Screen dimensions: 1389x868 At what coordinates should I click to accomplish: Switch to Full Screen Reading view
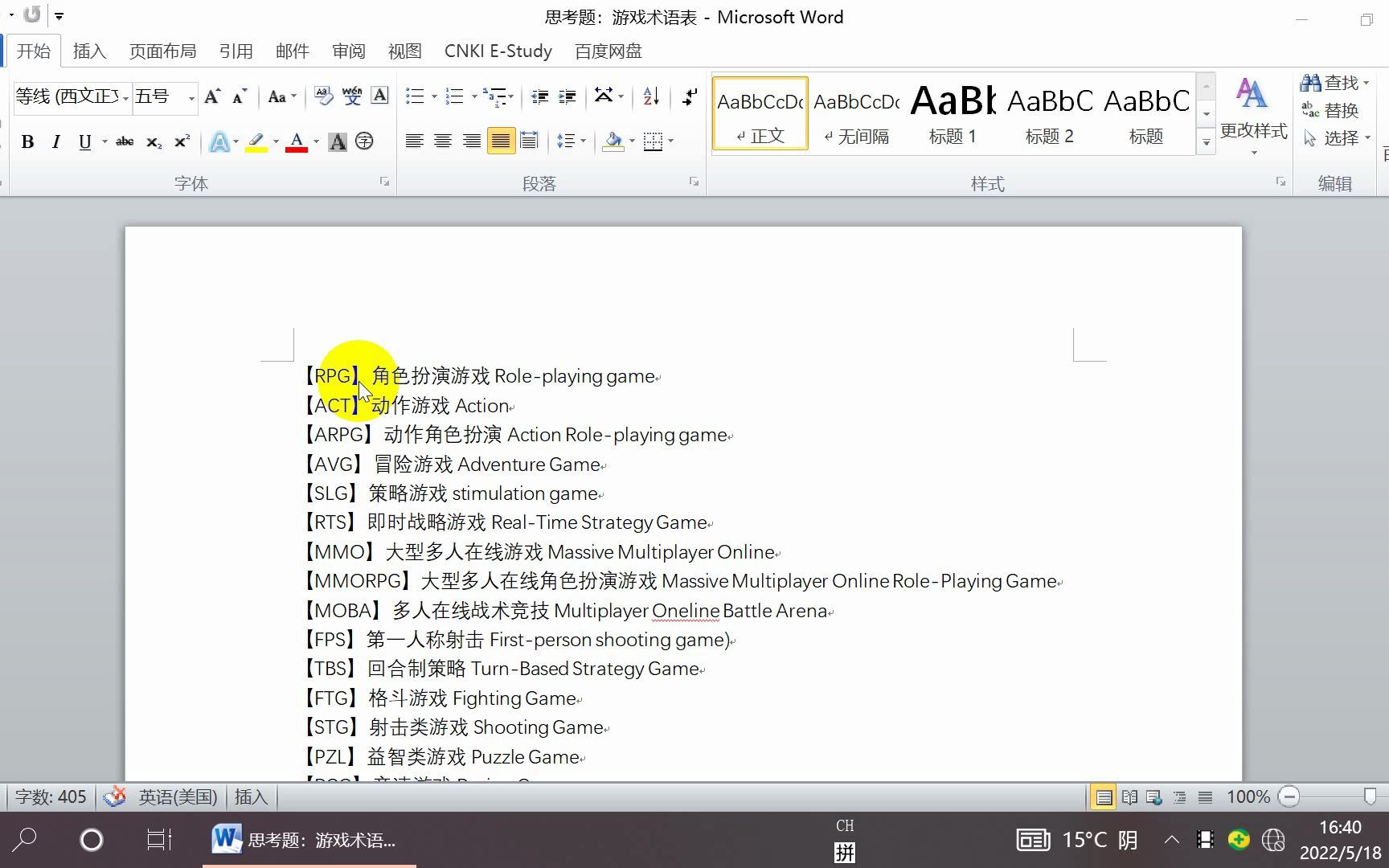click(1130, 796)
